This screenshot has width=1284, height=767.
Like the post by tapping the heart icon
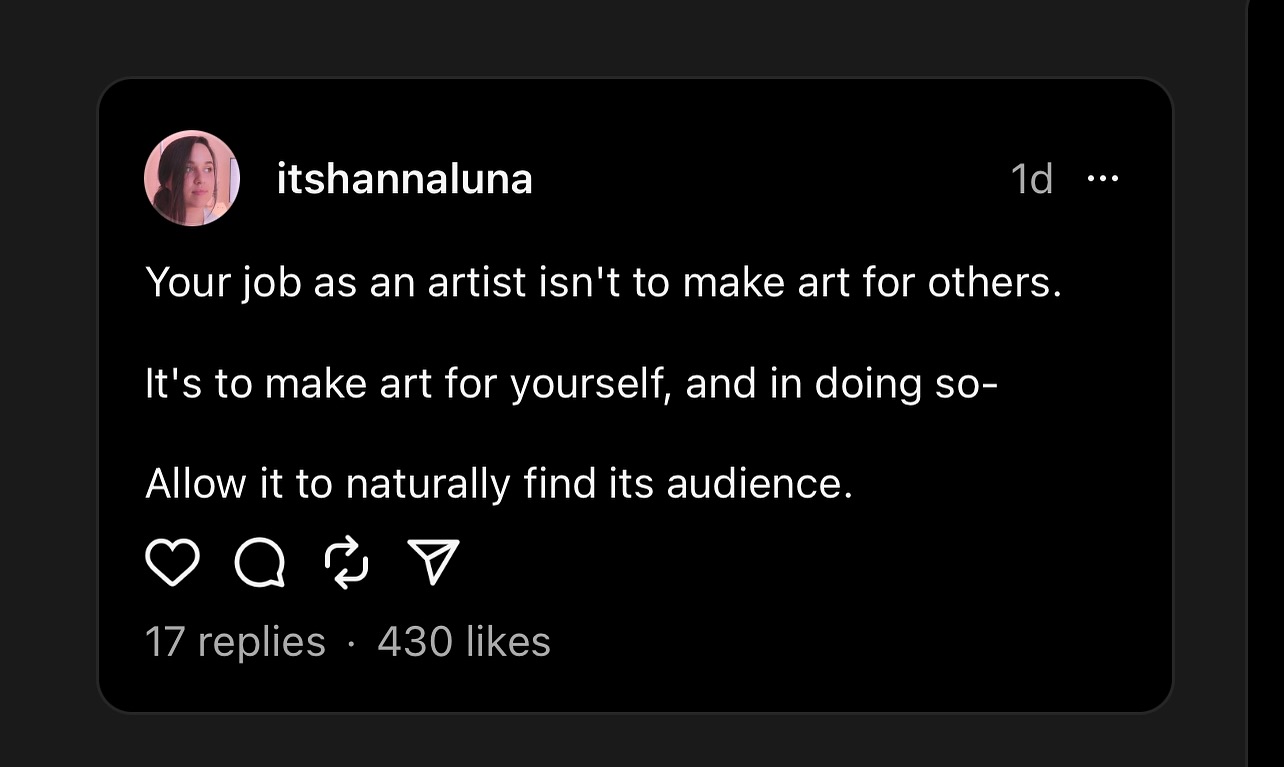[x=171, y=562]
